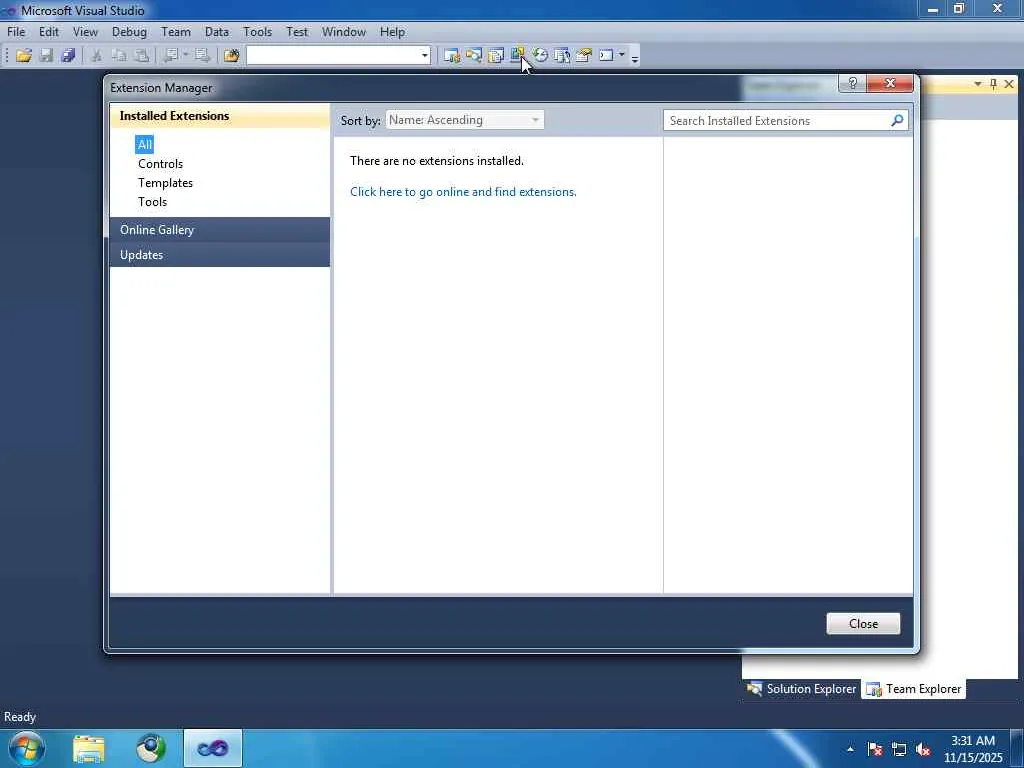Click the Copy toolbar icon
This screenshot has width=1024, height=768.
119,56
